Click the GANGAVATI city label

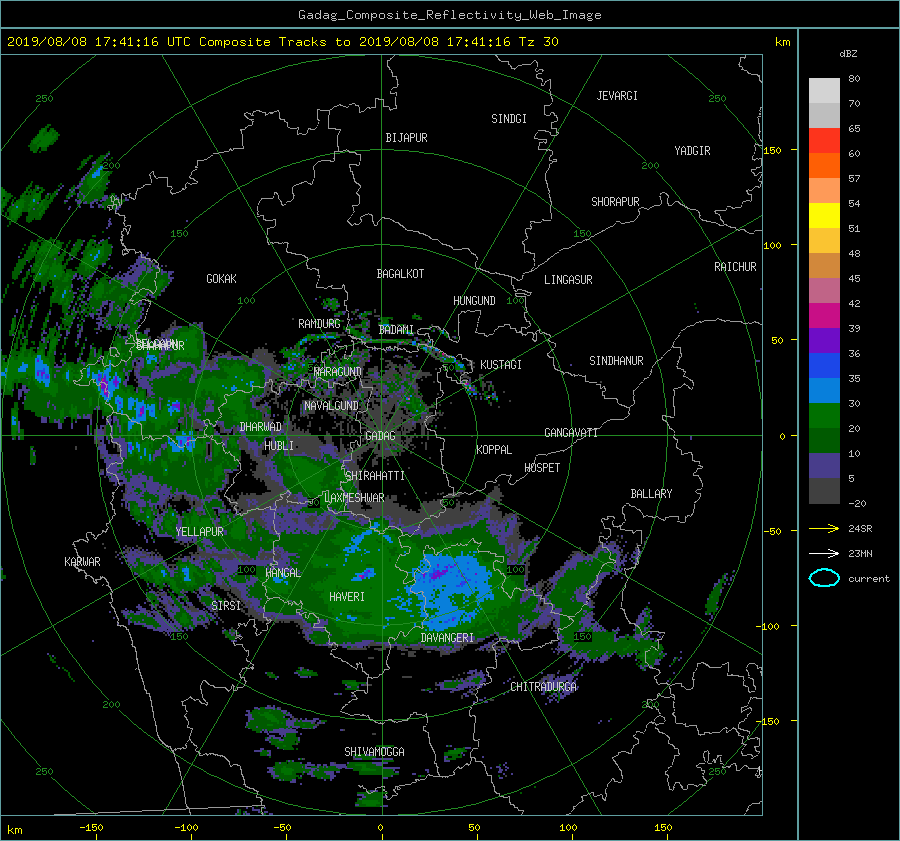click(x=571, y=433)
